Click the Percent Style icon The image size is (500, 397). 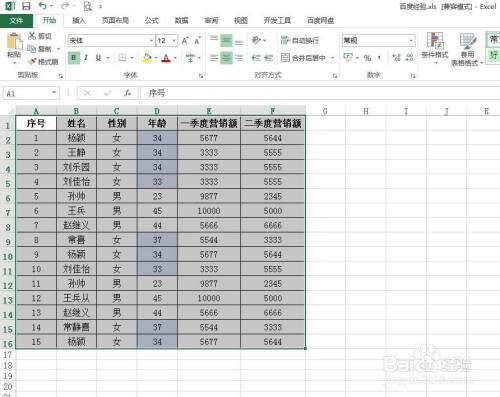tap(367, 58)
